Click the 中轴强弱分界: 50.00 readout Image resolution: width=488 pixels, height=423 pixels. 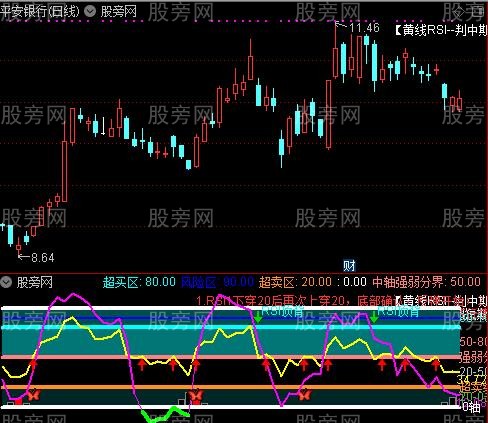[x=426, y=282]
